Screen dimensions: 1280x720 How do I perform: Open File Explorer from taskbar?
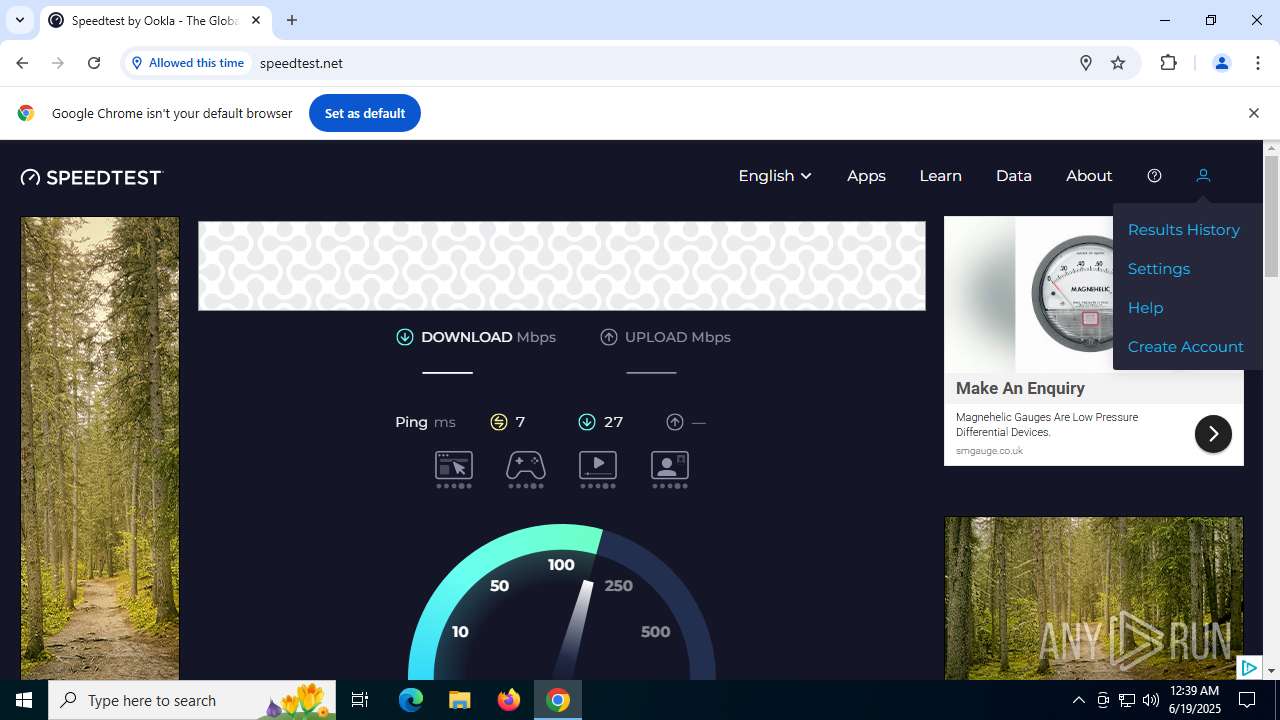459,700
